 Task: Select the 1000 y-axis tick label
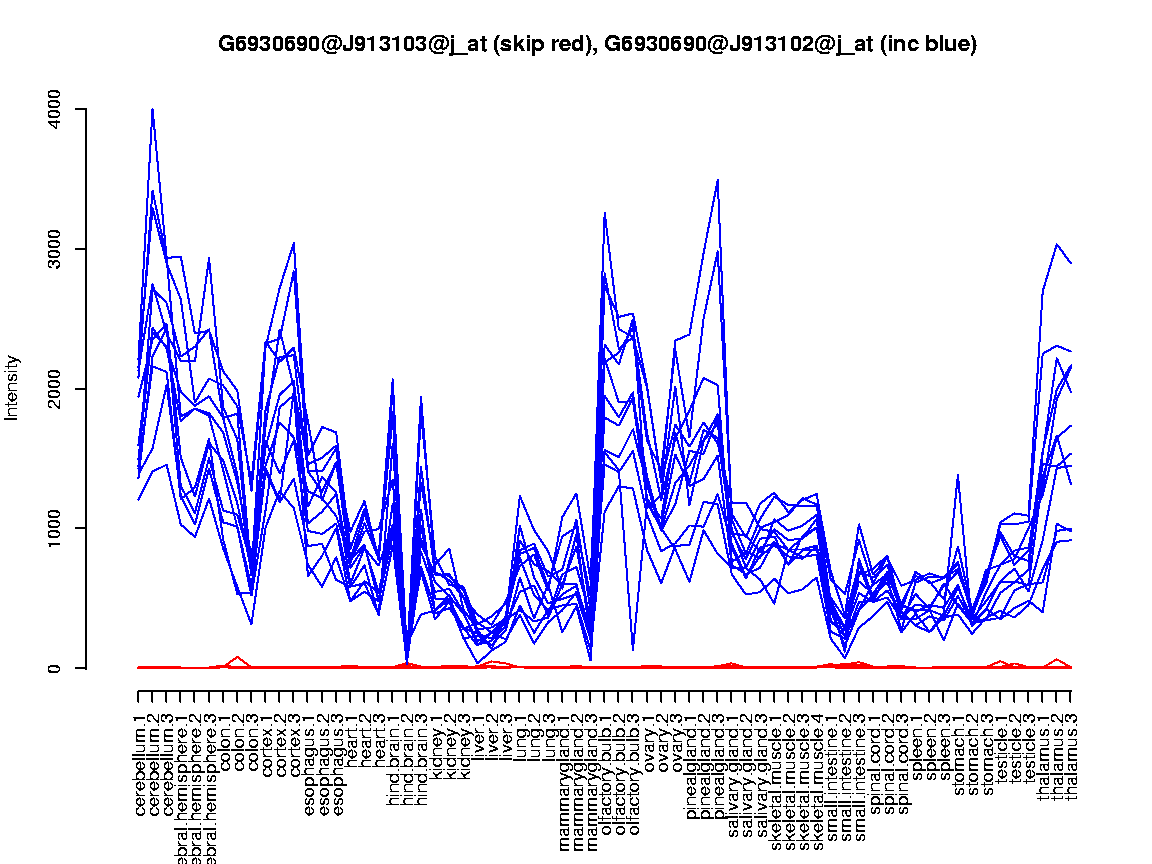[x=55, y=528]
